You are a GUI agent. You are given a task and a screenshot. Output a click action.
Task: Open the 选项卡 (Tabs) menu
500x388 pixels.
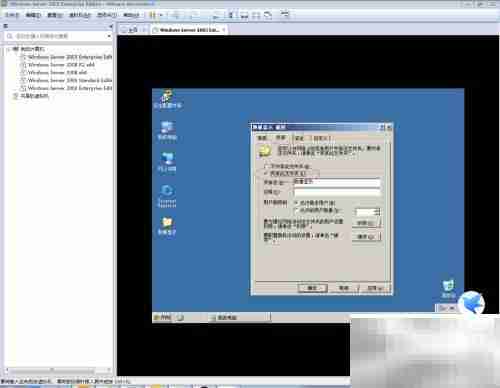(x=107, y=15)
